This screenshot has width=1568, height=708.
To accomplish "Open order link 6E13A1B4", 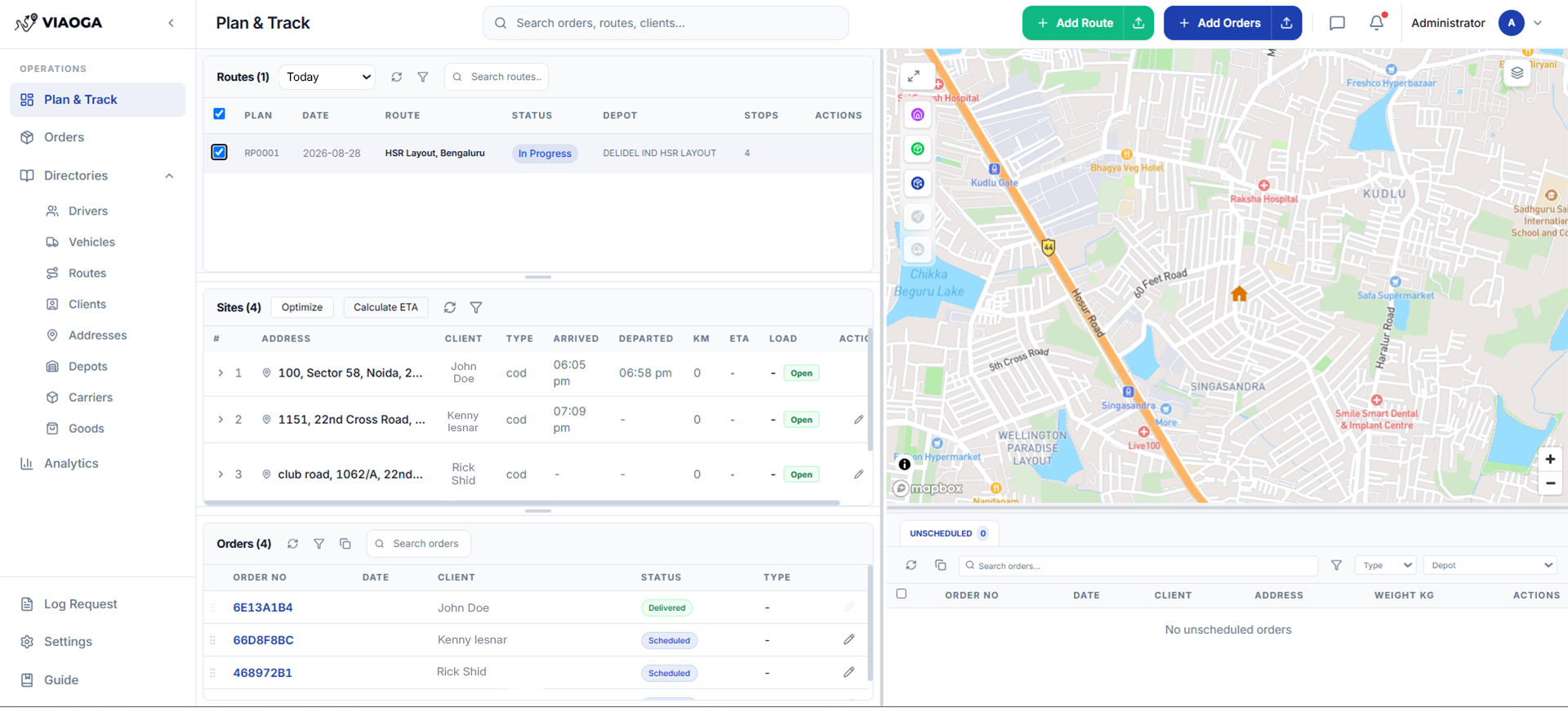I will click(x=263, y=608).
